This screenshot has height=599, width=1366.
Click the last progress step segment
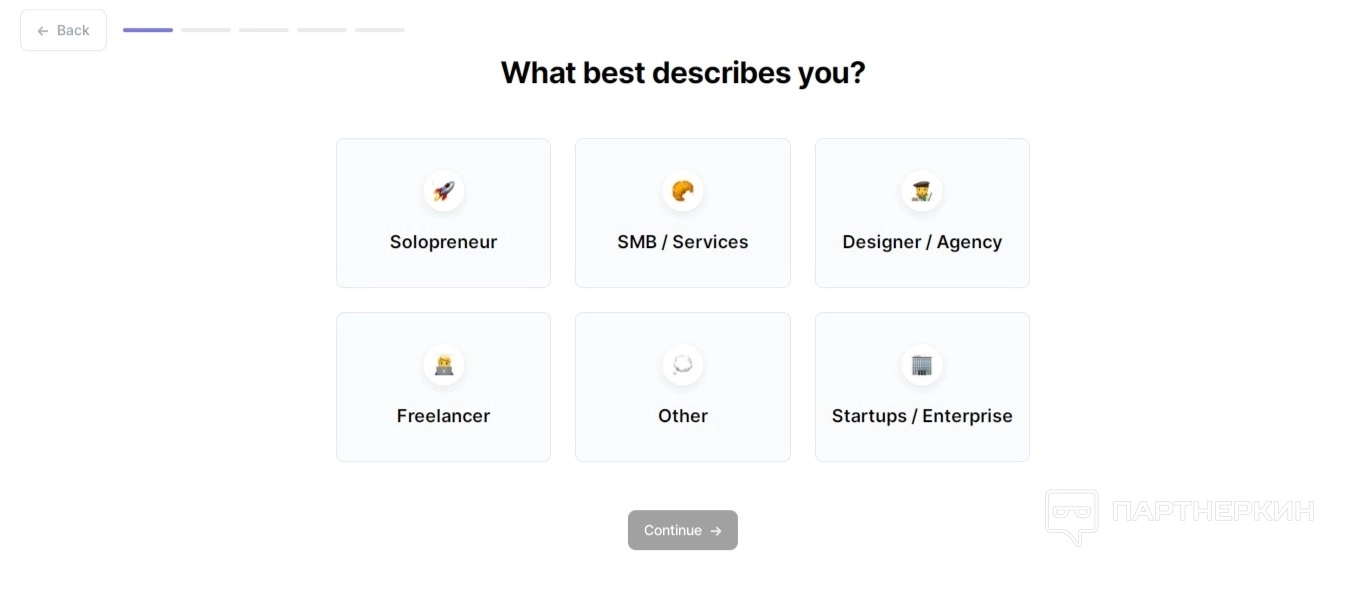[380, 30]
